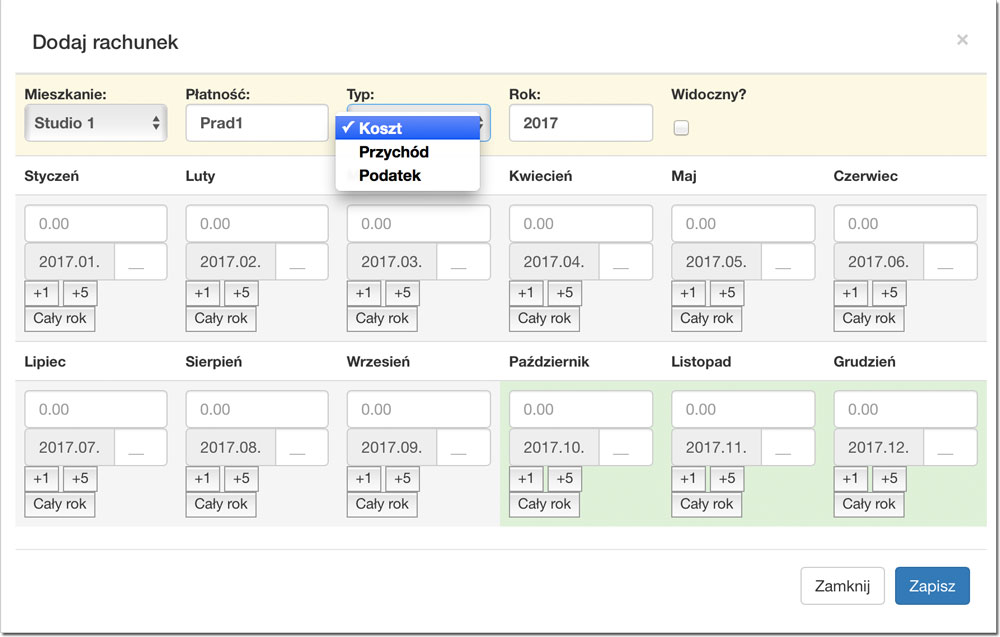Viewport: 1000px width, 637px height.
Task: Toggle the Widoczny? checkbox
Action: pyautogui.click(x=681, y=128)
